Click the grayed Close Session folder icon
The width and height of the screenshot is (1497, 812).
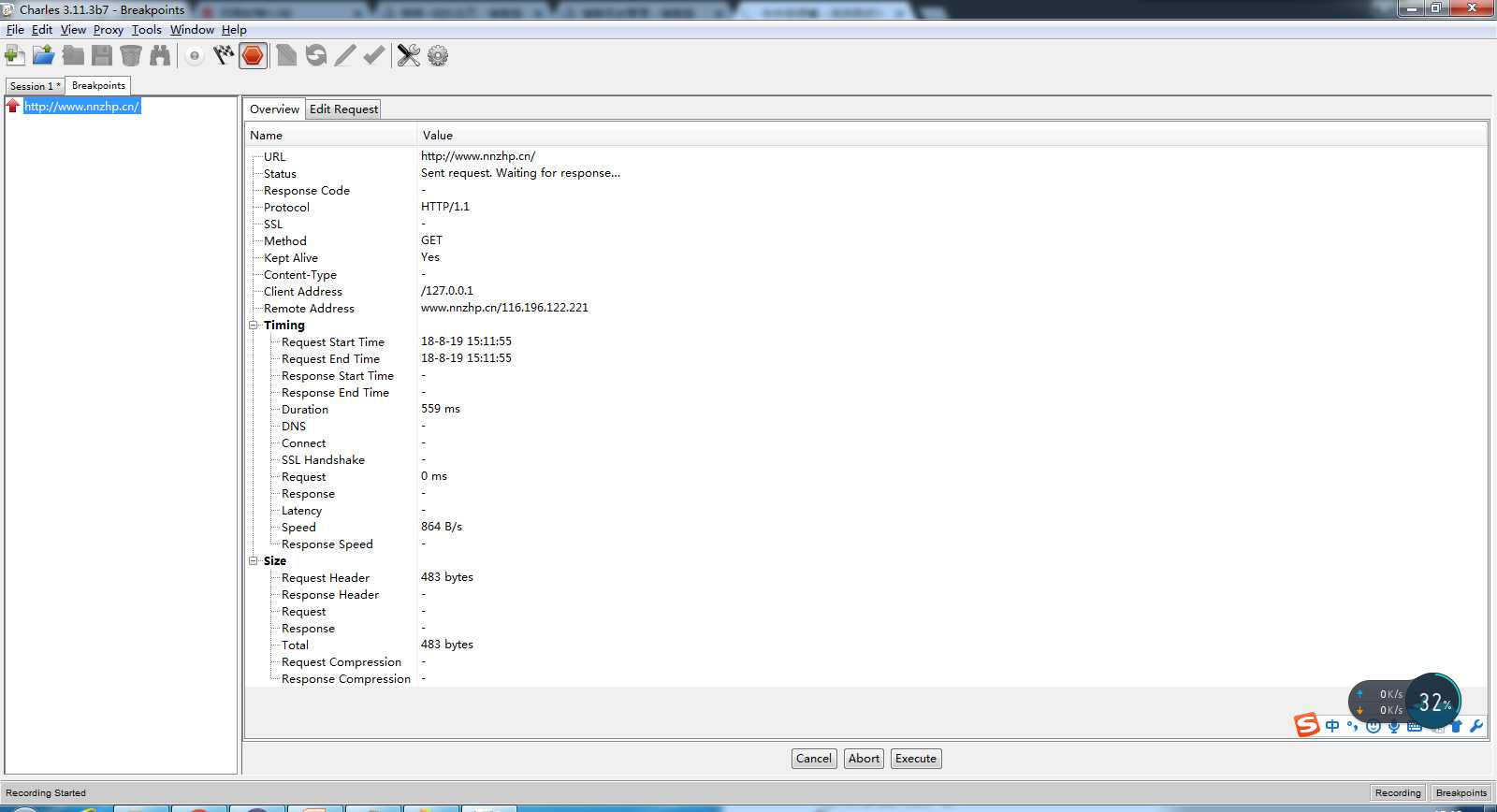click(73, 55)
